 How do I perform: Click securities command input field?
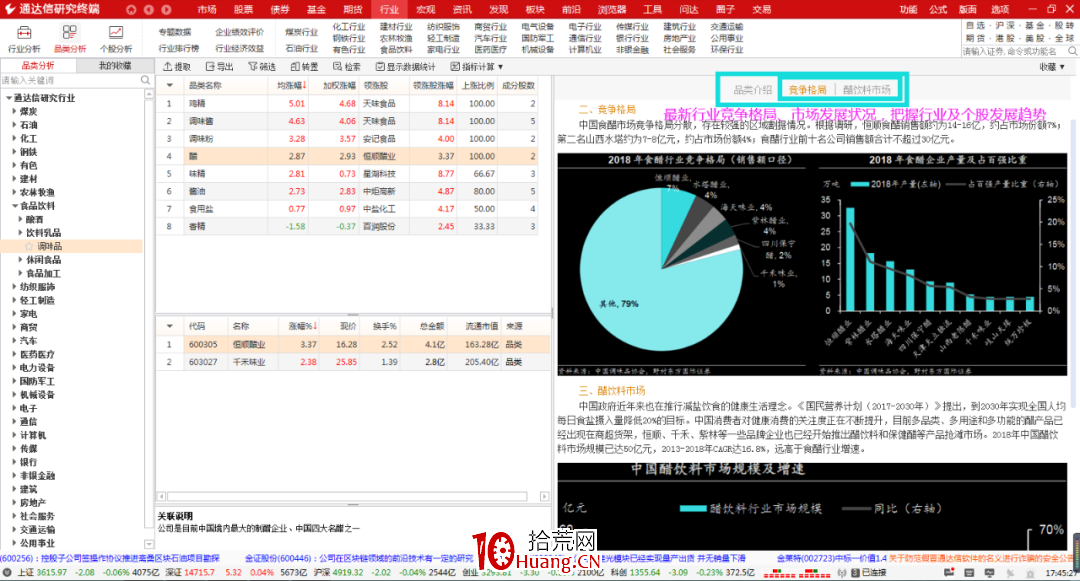(1015, 51)
